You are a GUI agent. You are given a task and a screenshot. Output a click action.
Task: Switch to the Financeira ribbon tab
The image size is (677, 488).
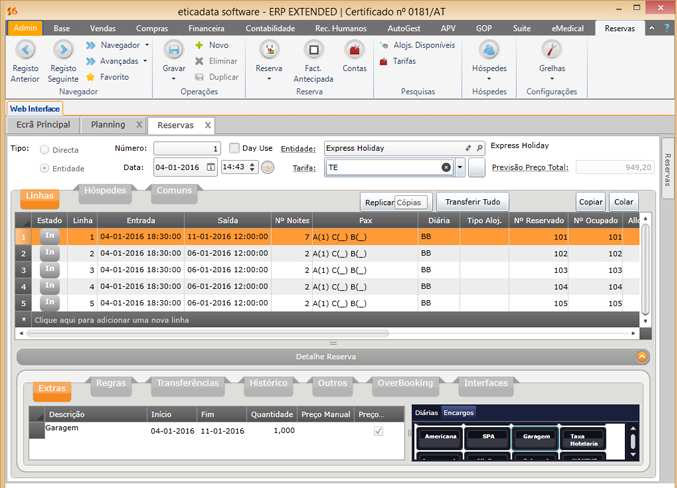206,29
